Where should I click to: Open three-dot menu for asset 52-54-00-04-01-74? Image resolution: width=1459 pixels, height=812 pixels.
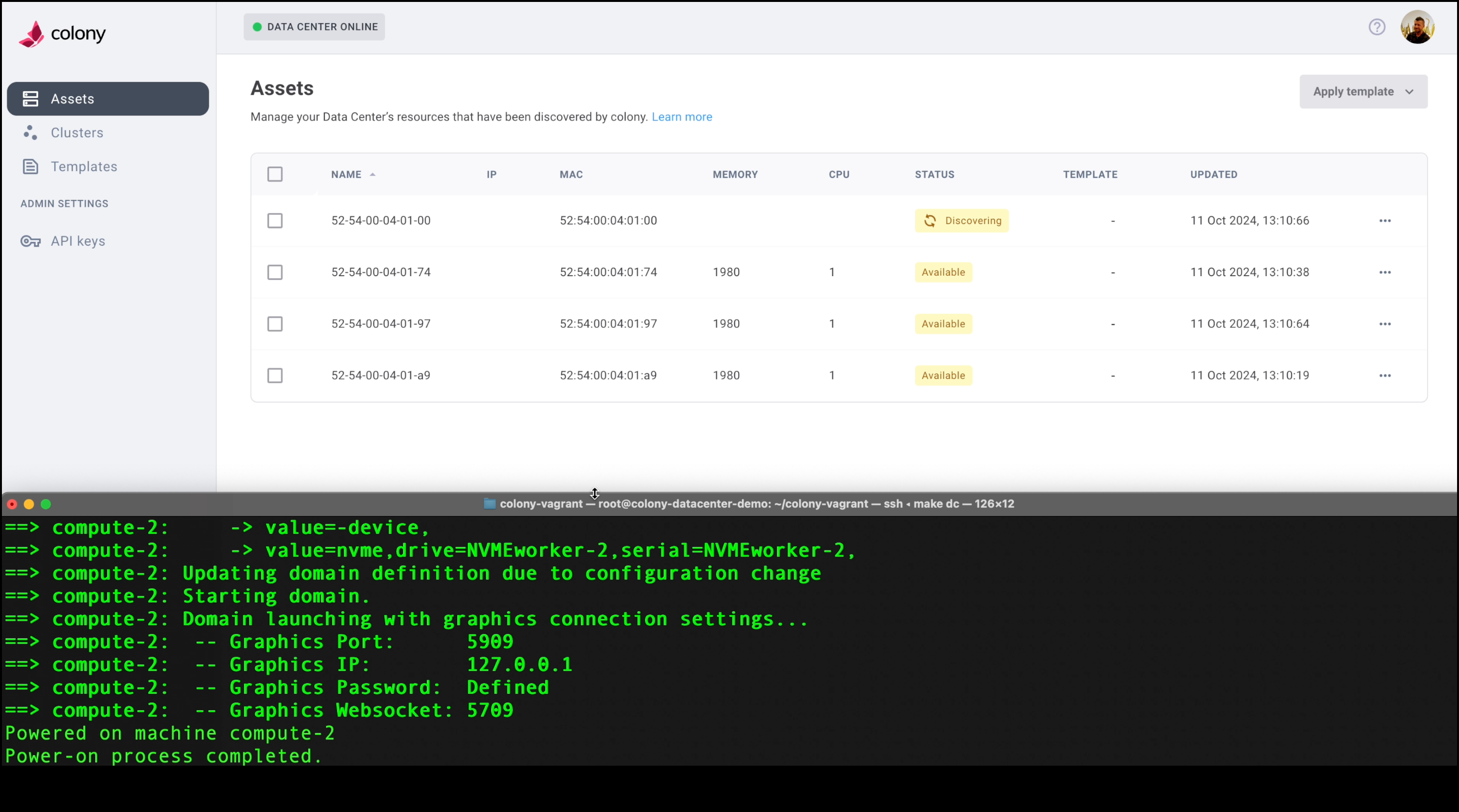pyautogui.click(x=1385, y=272)
